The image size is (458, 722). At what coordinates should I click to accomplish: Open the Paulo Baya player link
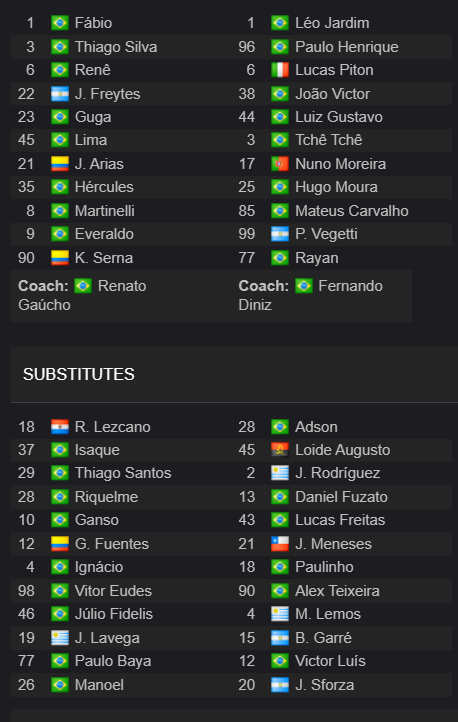pyautogui.click(x=113, y=661)
